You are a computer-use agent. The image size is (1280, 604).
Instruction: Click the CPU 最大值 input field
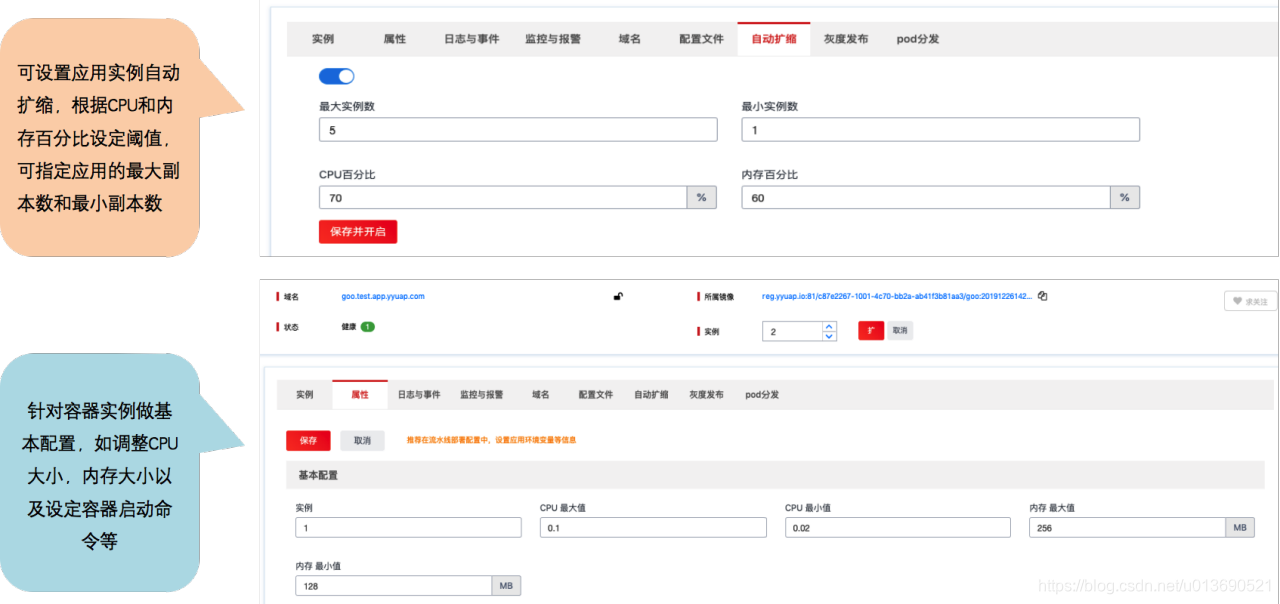point(653,528)
